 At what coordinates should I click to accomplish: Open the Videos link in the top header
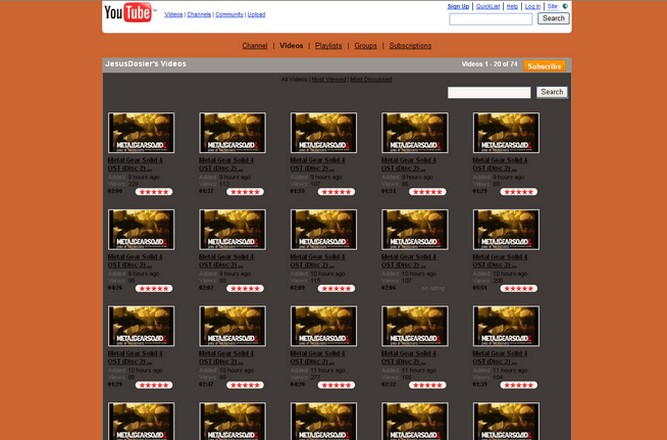tap(173, 14)
